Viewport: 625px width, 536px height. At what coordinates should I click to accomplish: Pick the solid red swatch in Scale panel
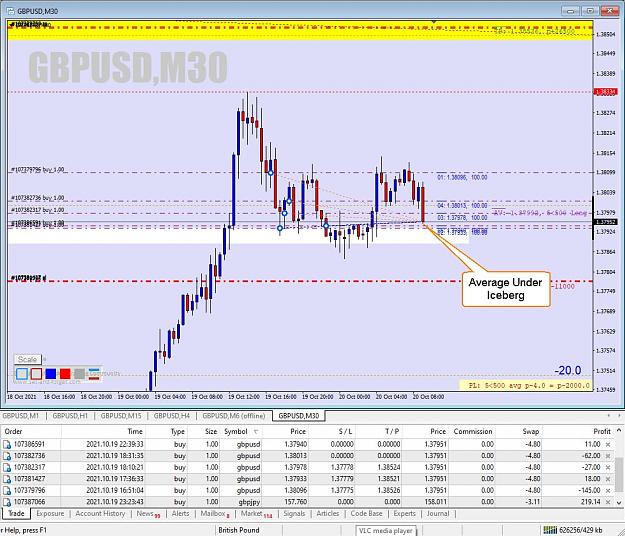65,374
